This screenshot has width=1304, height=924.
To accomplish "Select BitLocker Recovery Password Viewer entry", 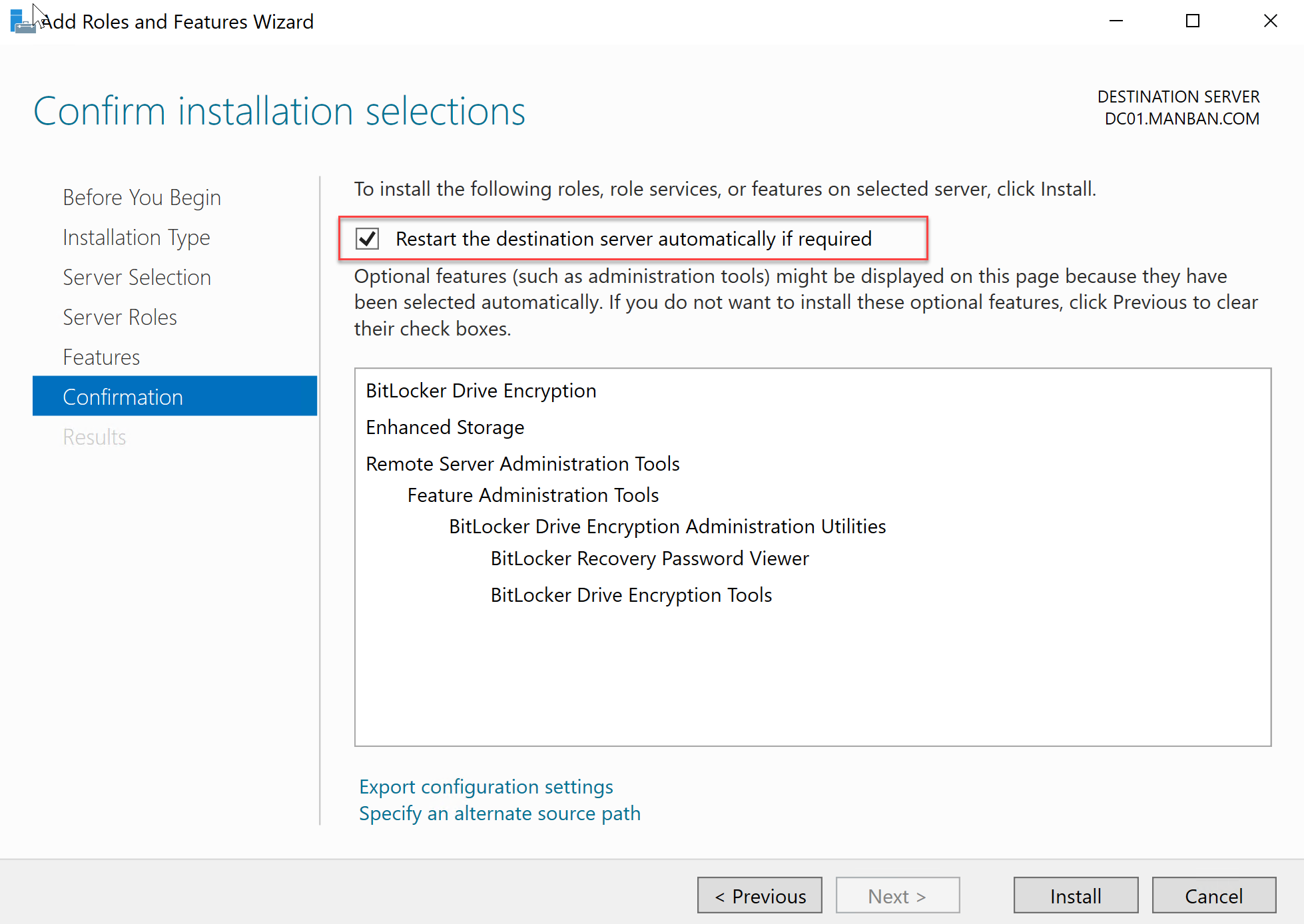I will 649,559.
